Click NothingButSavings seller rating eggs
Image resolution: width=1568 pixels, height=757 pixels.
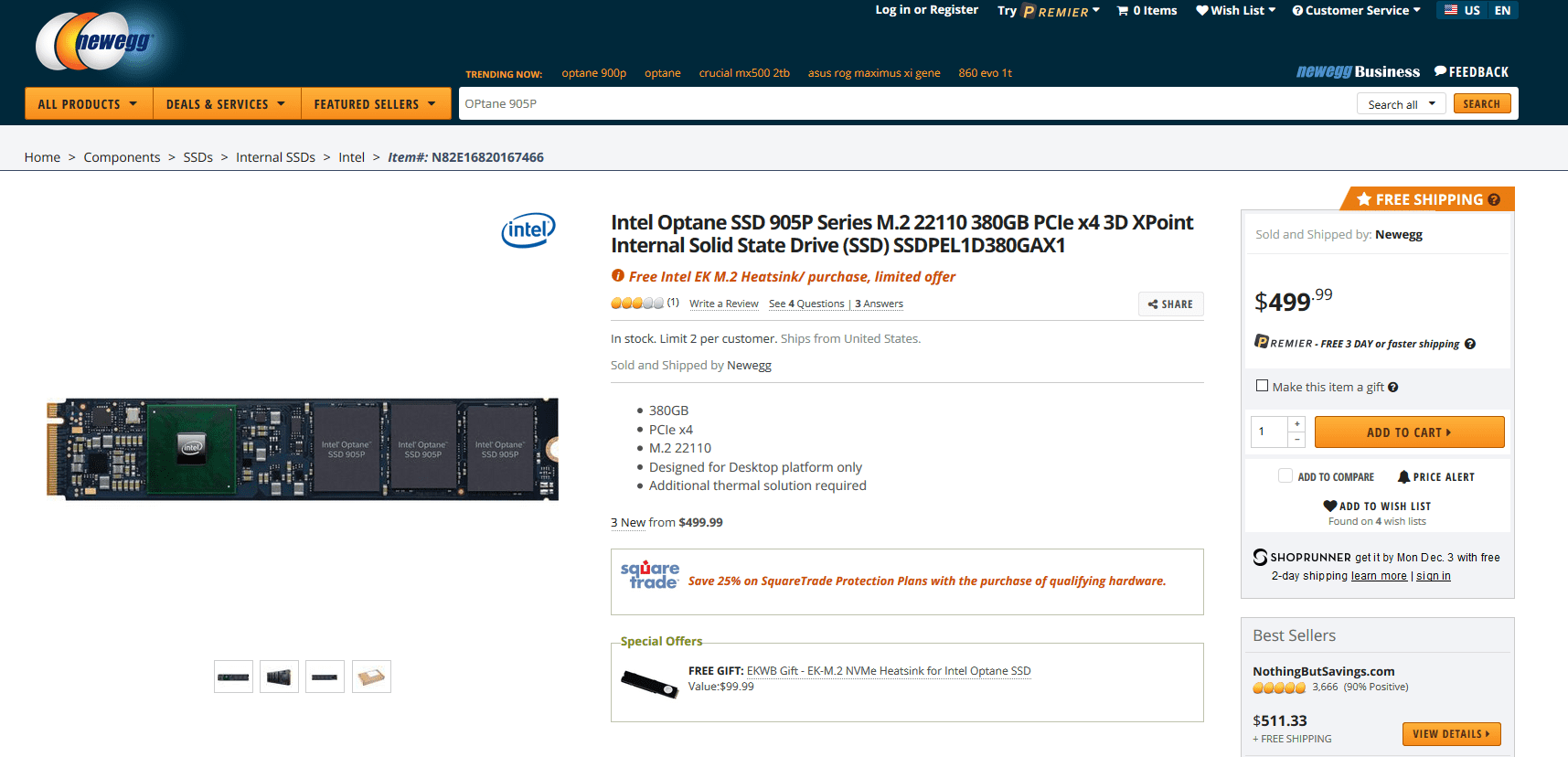pos(1279,688)
